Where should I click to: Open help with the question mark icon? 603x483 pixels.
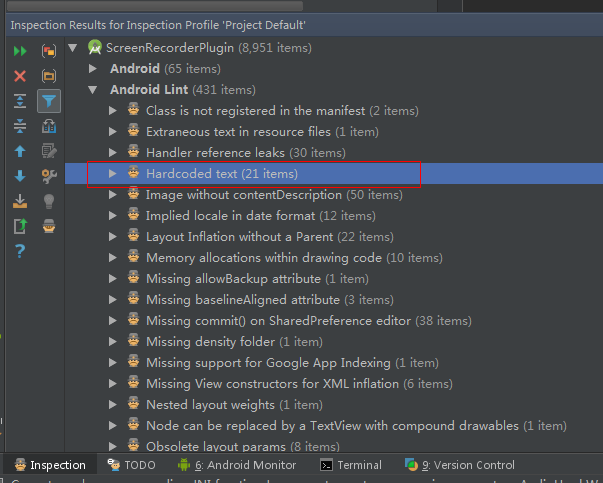tap(20, 251)
